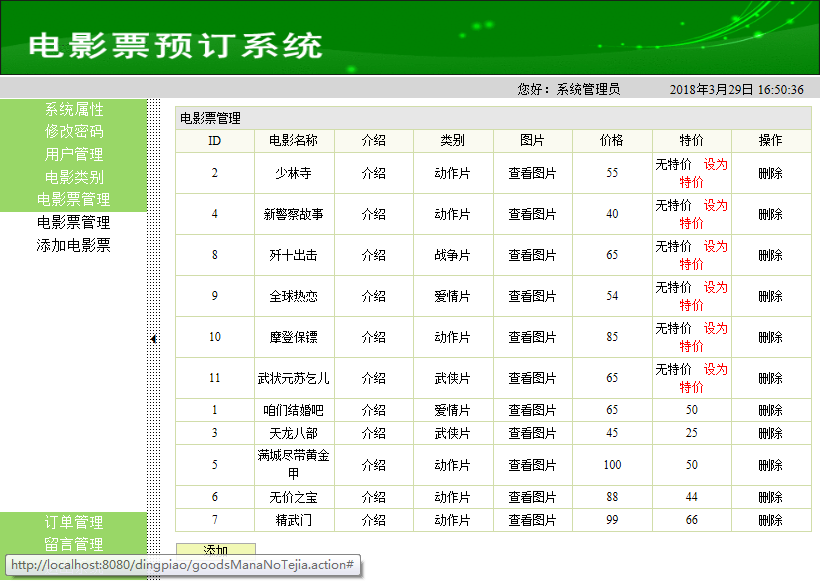The width and height of the screenshot is (820, 581).
Task: Select the special price 66 cell
Action: coord(691,520)
